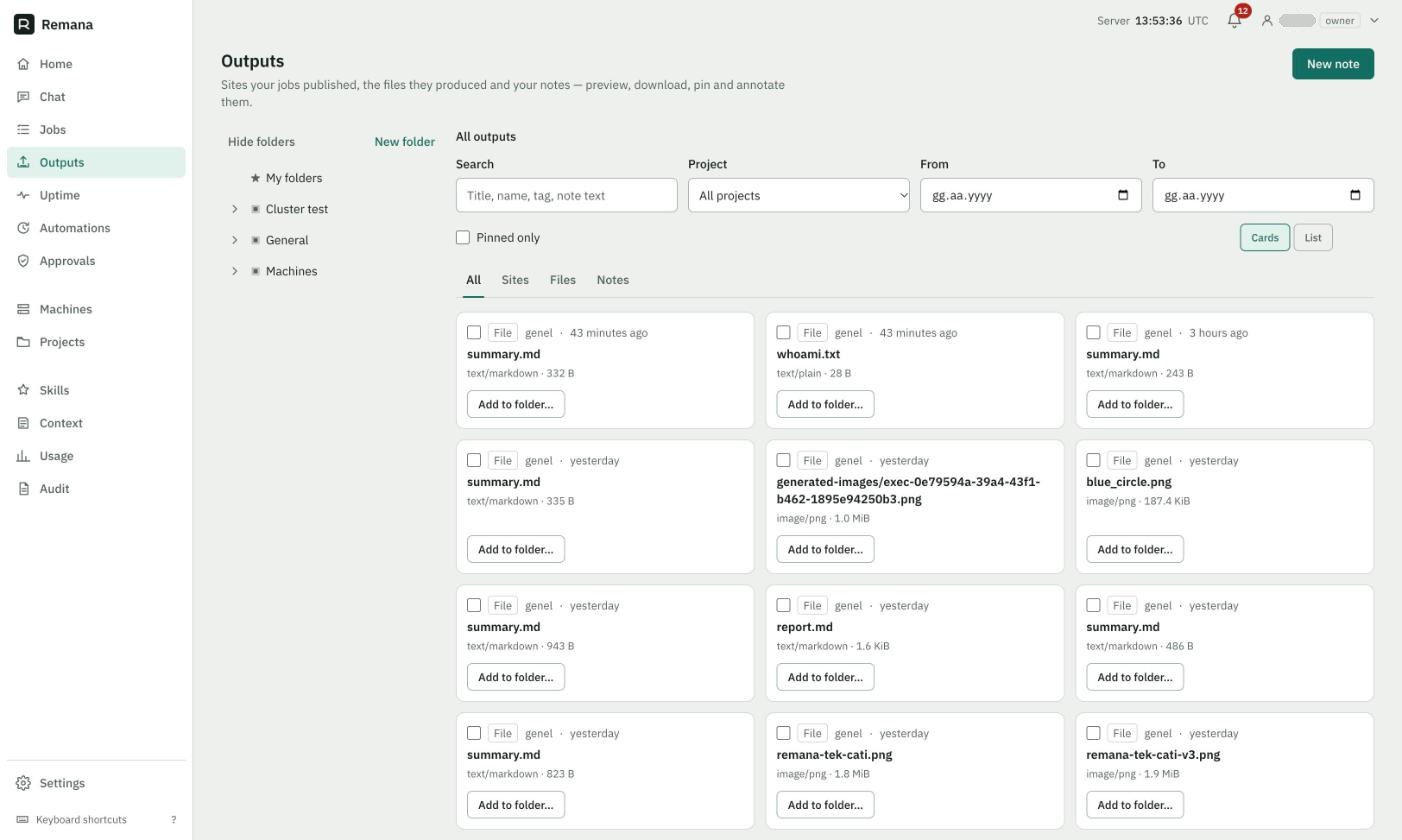
Task: Open the Context document icon
Action: (x=23, y=423)
